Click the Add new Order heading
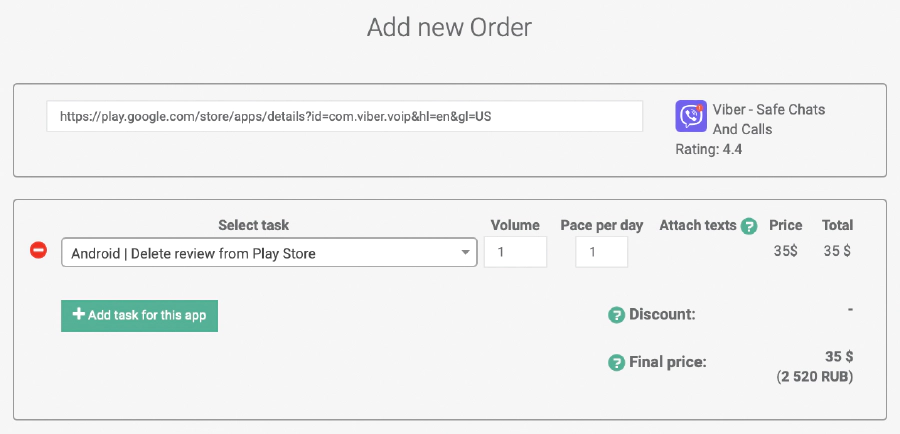 (x=449, y=27)
